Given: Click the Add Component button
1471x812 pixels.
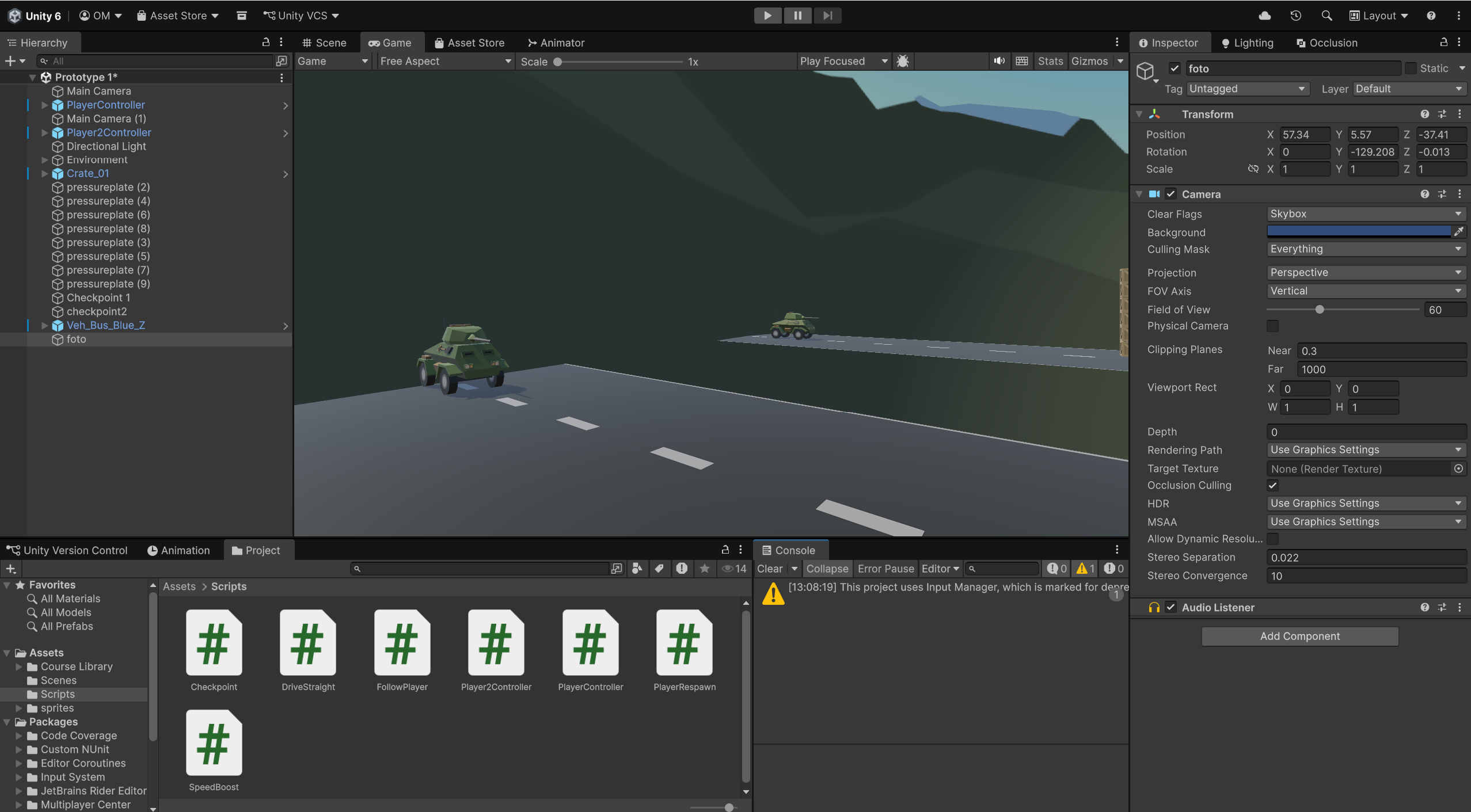Looking at the screenshot, I should pos(1299,636).
